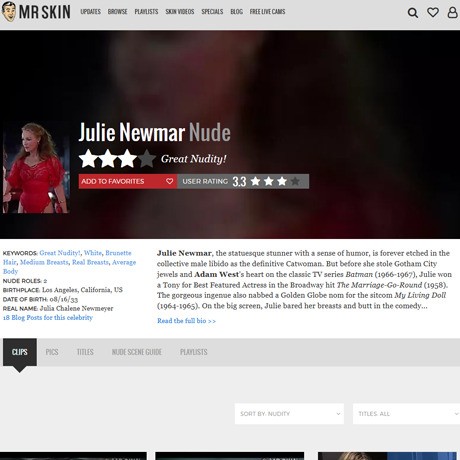
Task: Expand the Titles All dropdown
Action: [406, 414]
